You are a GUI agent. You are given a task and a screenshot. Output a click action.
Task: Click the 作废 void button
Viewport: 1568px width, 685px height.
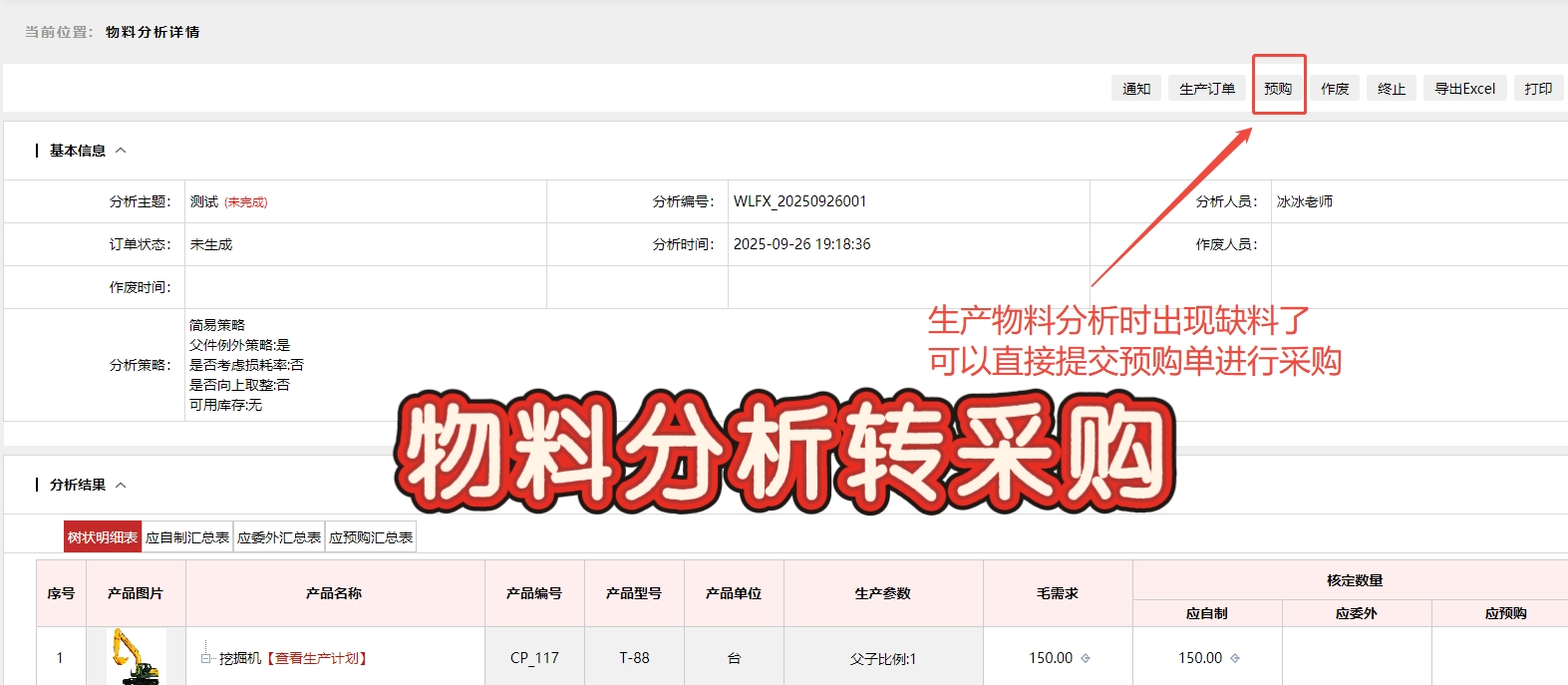coord(1335,89)
